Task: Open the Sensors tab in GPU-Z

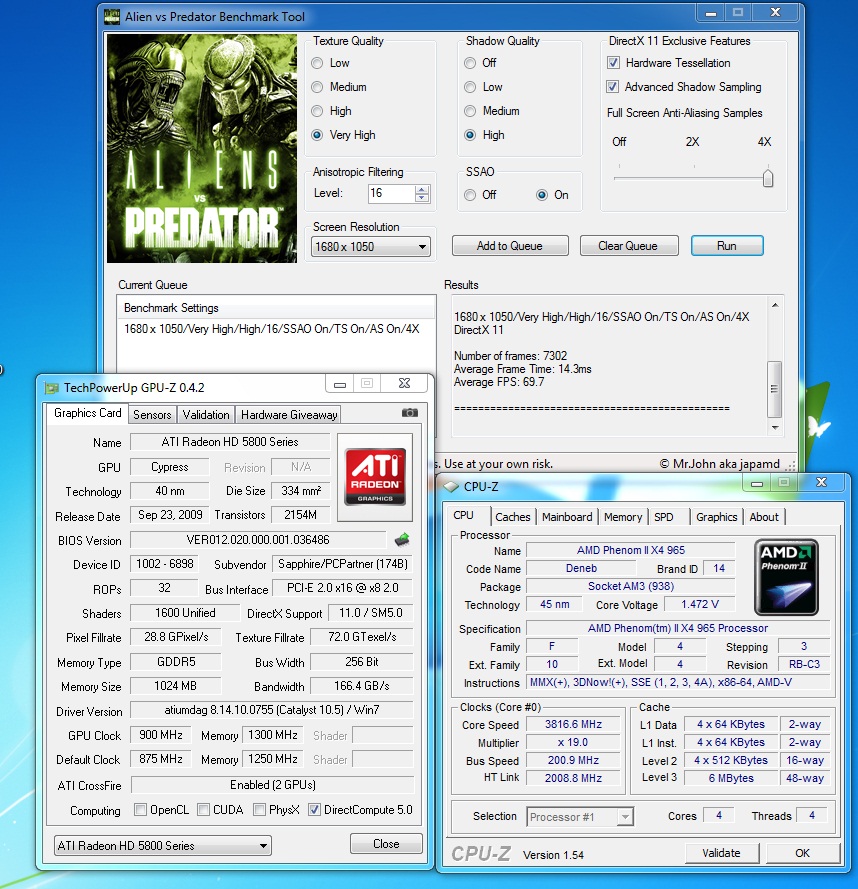Action: [x=152, y=415]
